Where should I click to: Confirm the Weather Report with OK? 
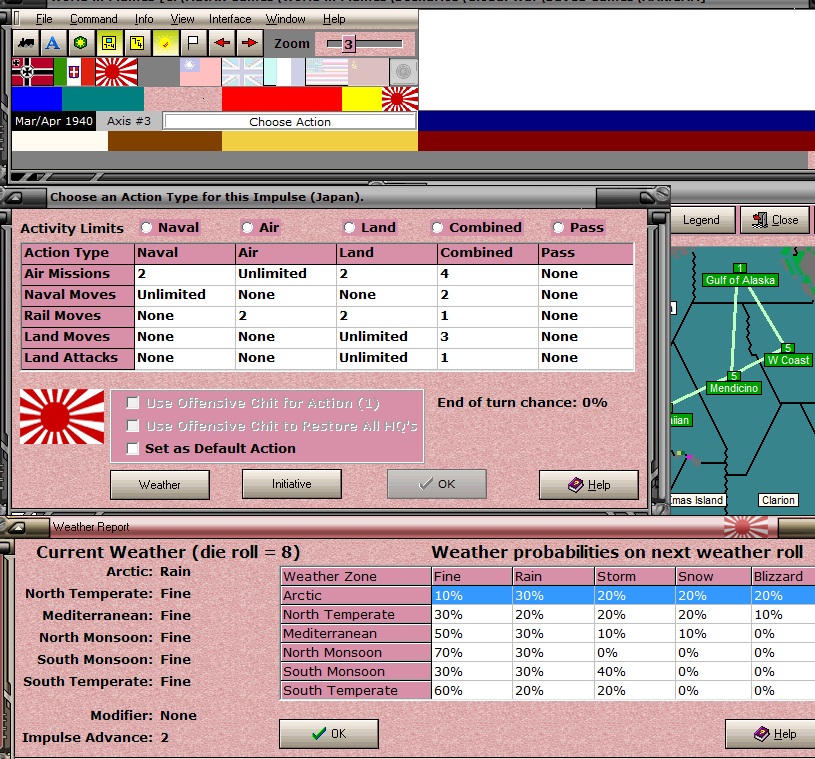click(x=328, y=734)
